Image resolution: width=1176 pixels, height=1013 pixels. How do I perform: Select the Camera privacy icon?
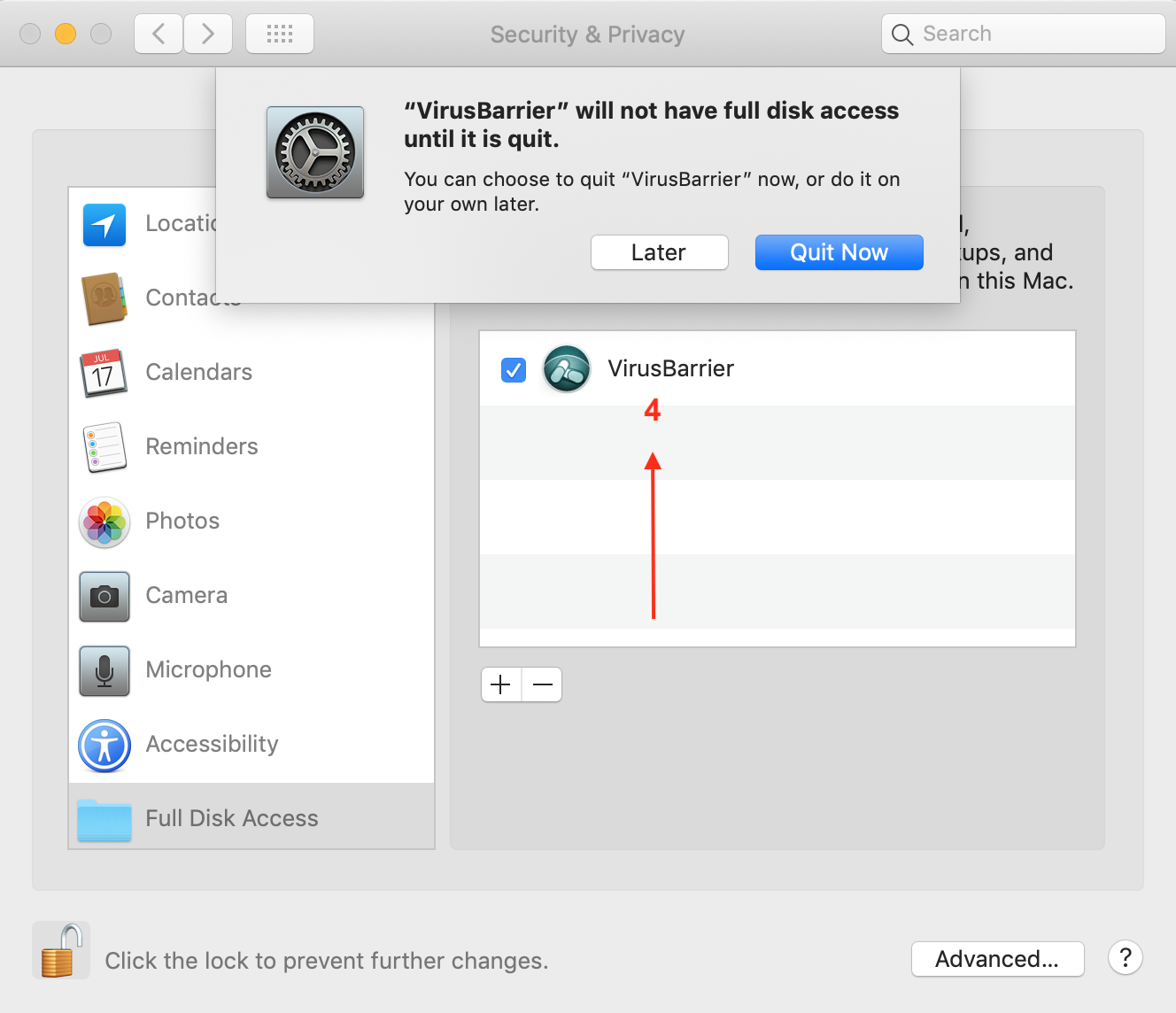point(104,596)
